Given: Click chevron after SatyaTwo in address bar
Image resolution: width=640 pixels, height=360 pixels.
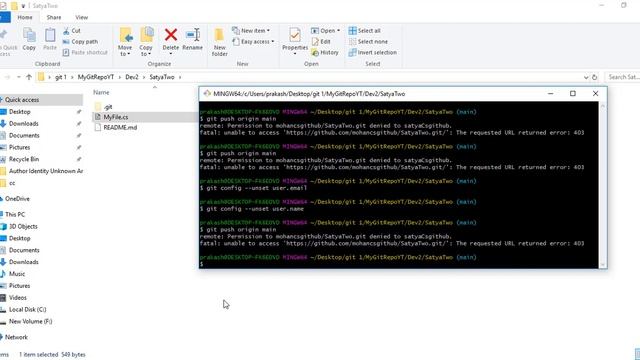Looking at the screenshot, I should click(180, 77).
